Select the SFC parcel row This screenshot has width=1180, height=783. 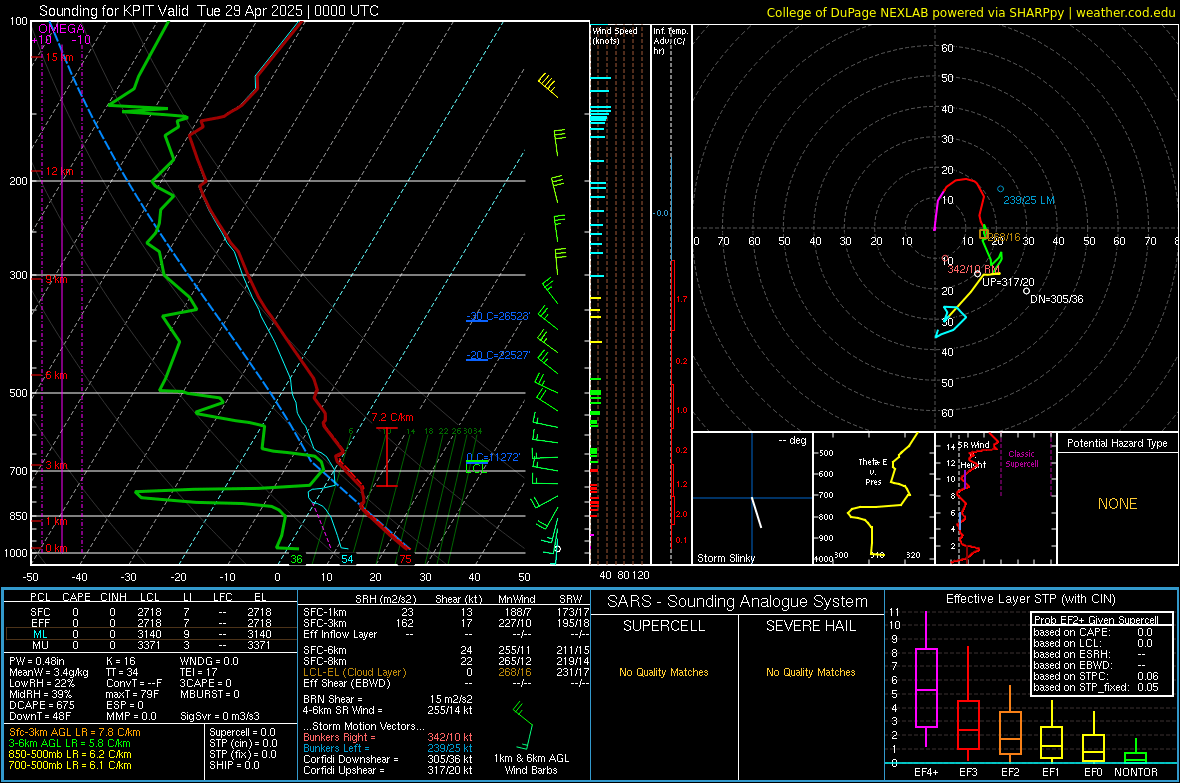click(151, 612)
